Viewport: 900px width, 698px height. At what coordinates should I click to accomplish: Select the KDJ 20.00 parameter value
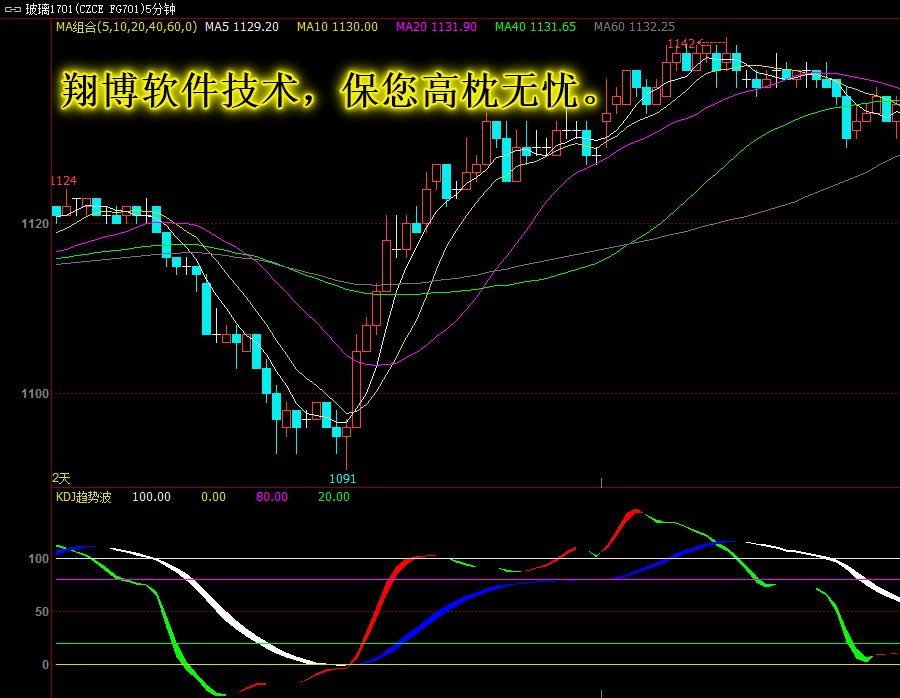point(333,497)
